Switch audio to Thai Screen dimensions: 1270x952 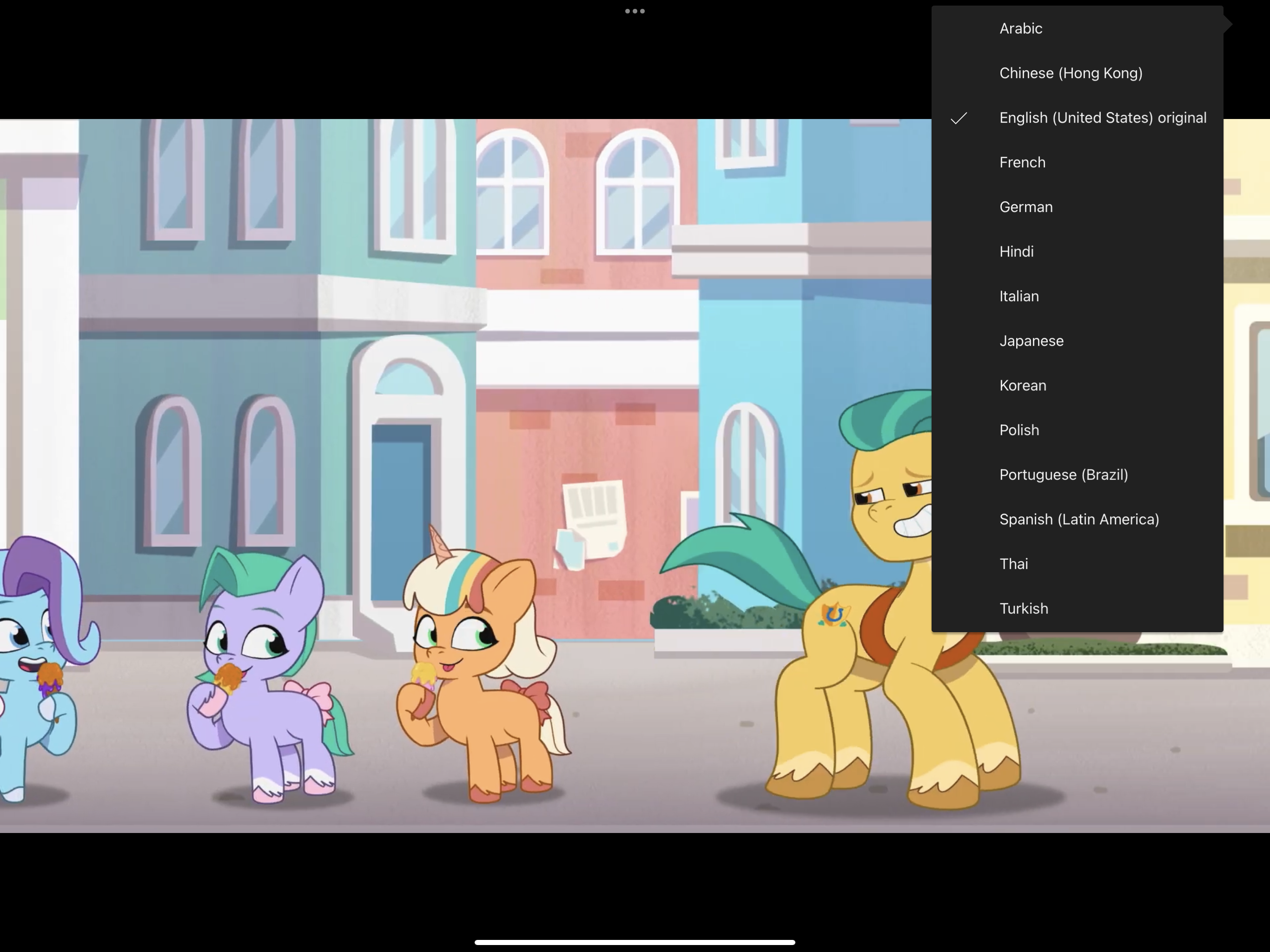tap(1013, 564)
